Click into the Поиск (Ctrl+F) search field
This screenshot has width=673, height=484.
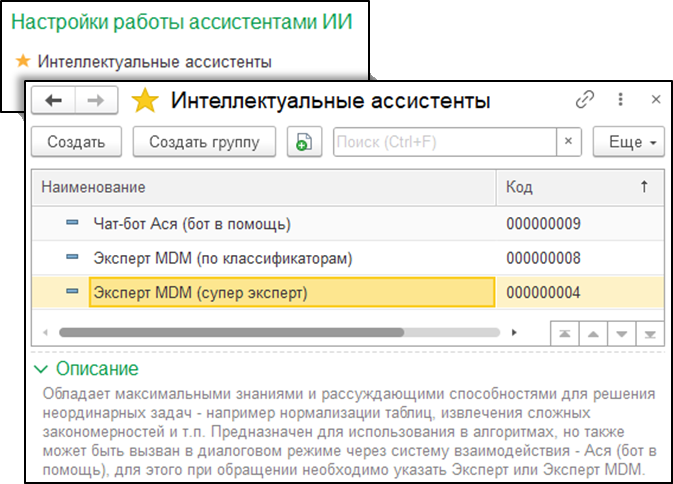click(444, 142)
